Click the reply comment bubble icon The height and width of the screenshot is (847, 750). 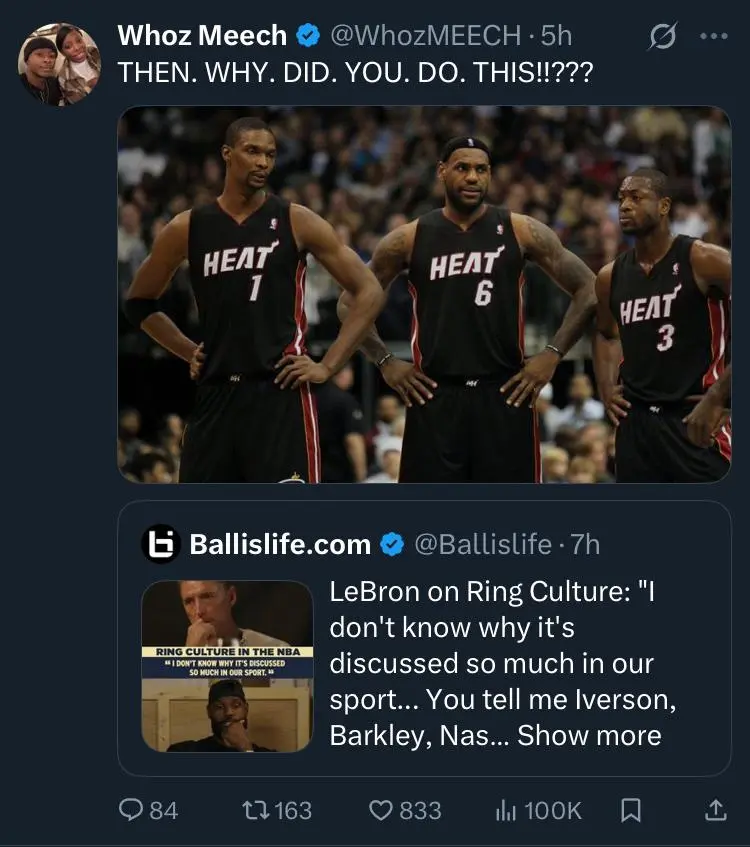point(133,810)
